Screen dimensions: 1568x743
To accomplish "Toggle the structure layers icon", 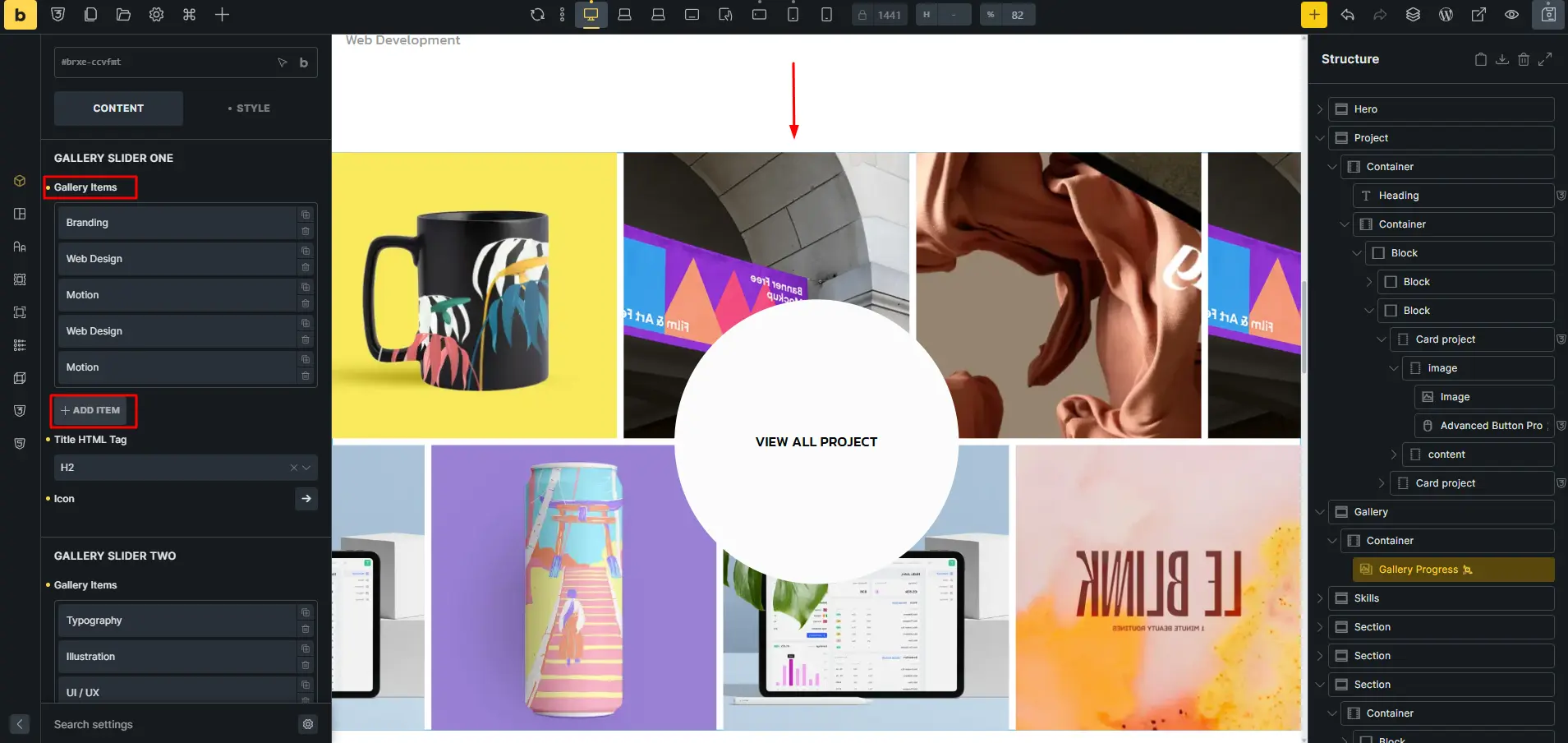I will click(x=1413, y=15).
